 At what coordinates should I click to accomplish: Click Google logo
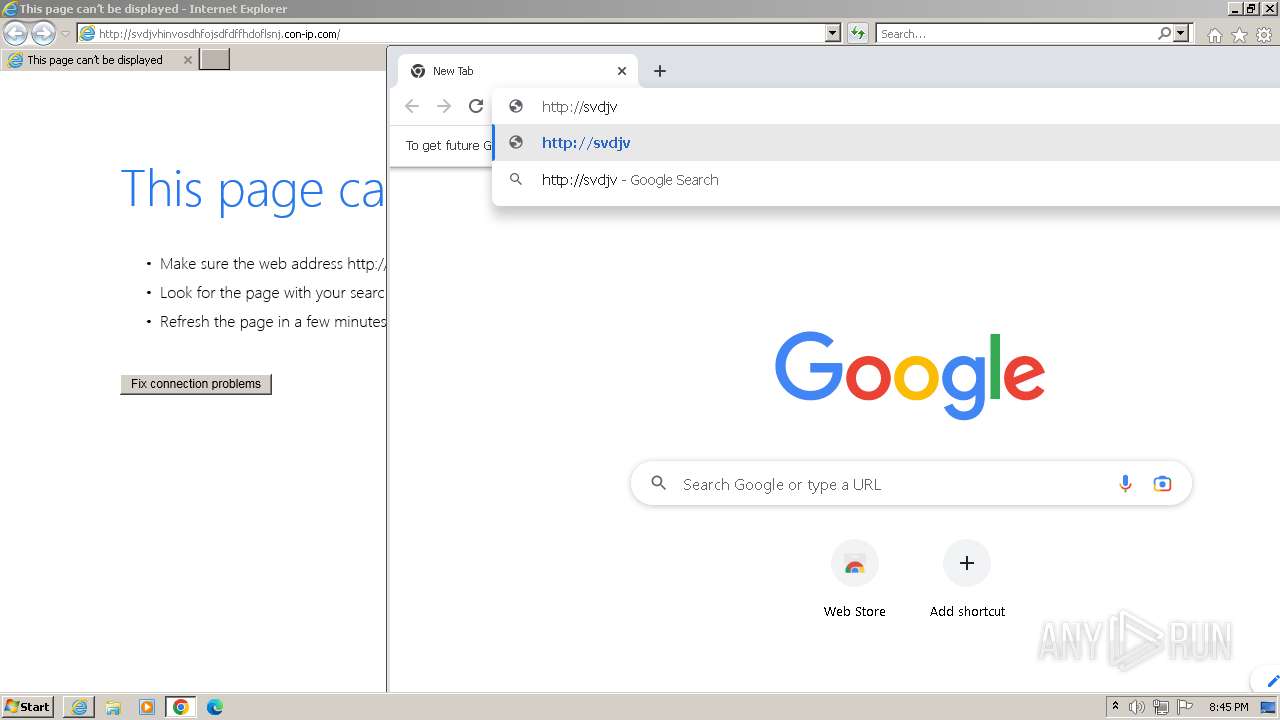910,375
